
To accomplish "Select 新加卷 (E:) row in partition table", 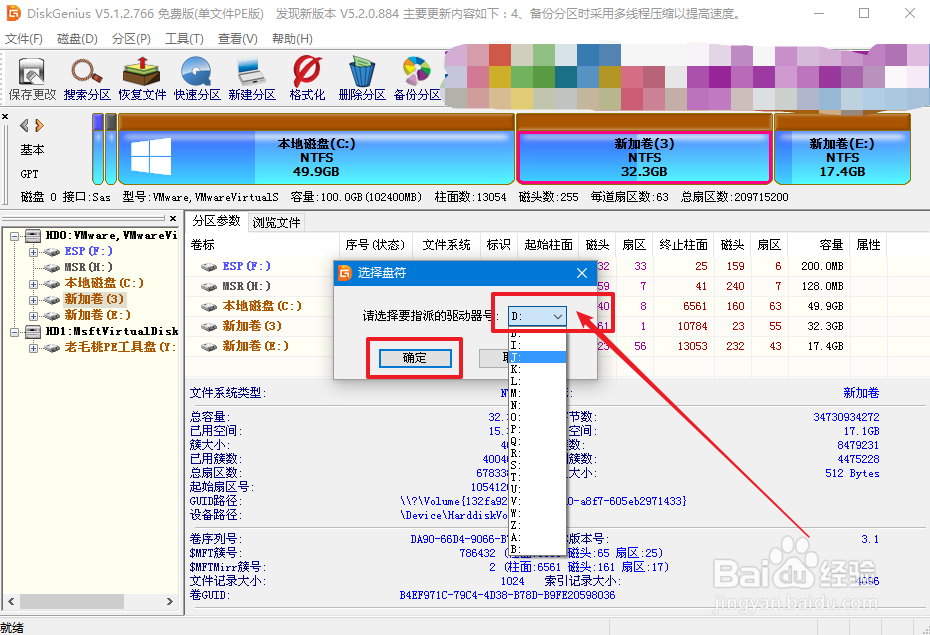I will [x=255, y=346].
